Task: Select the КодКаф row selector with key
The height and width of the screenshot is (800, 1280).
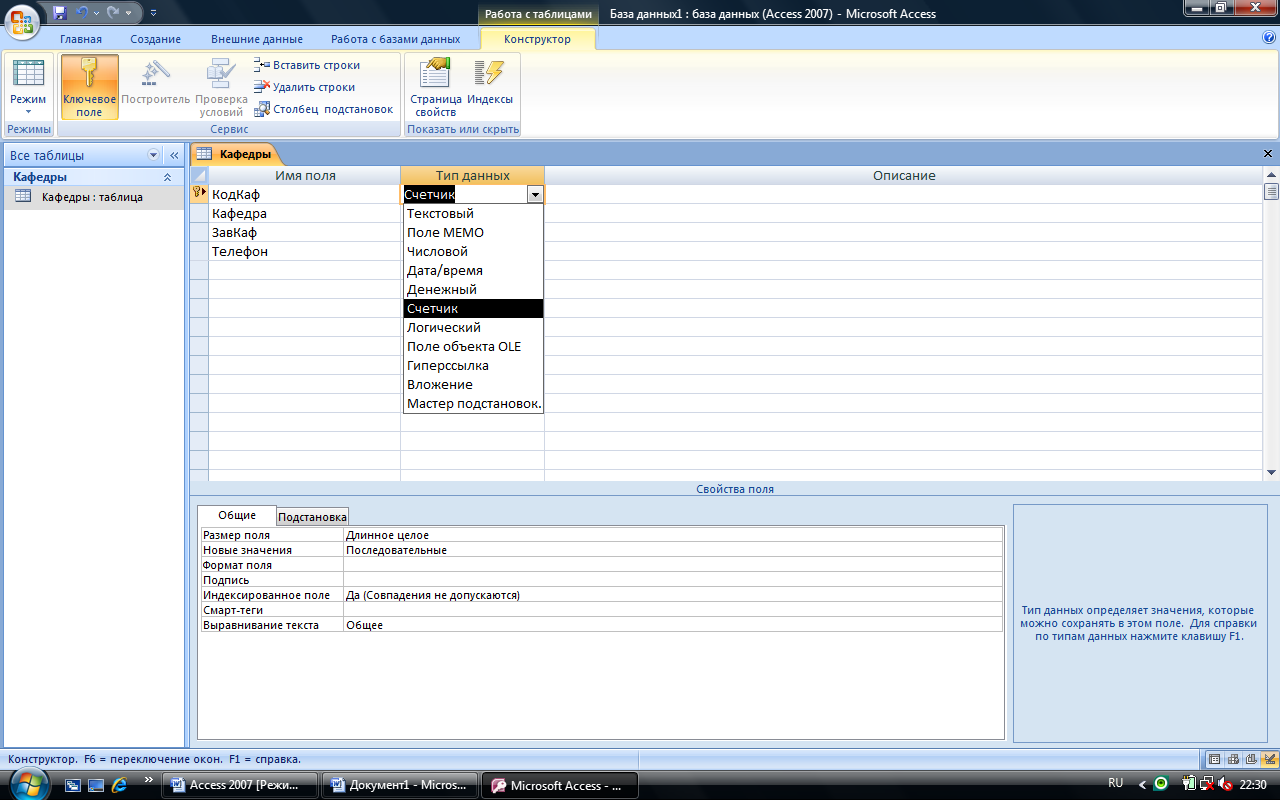Action: point(199,194)
